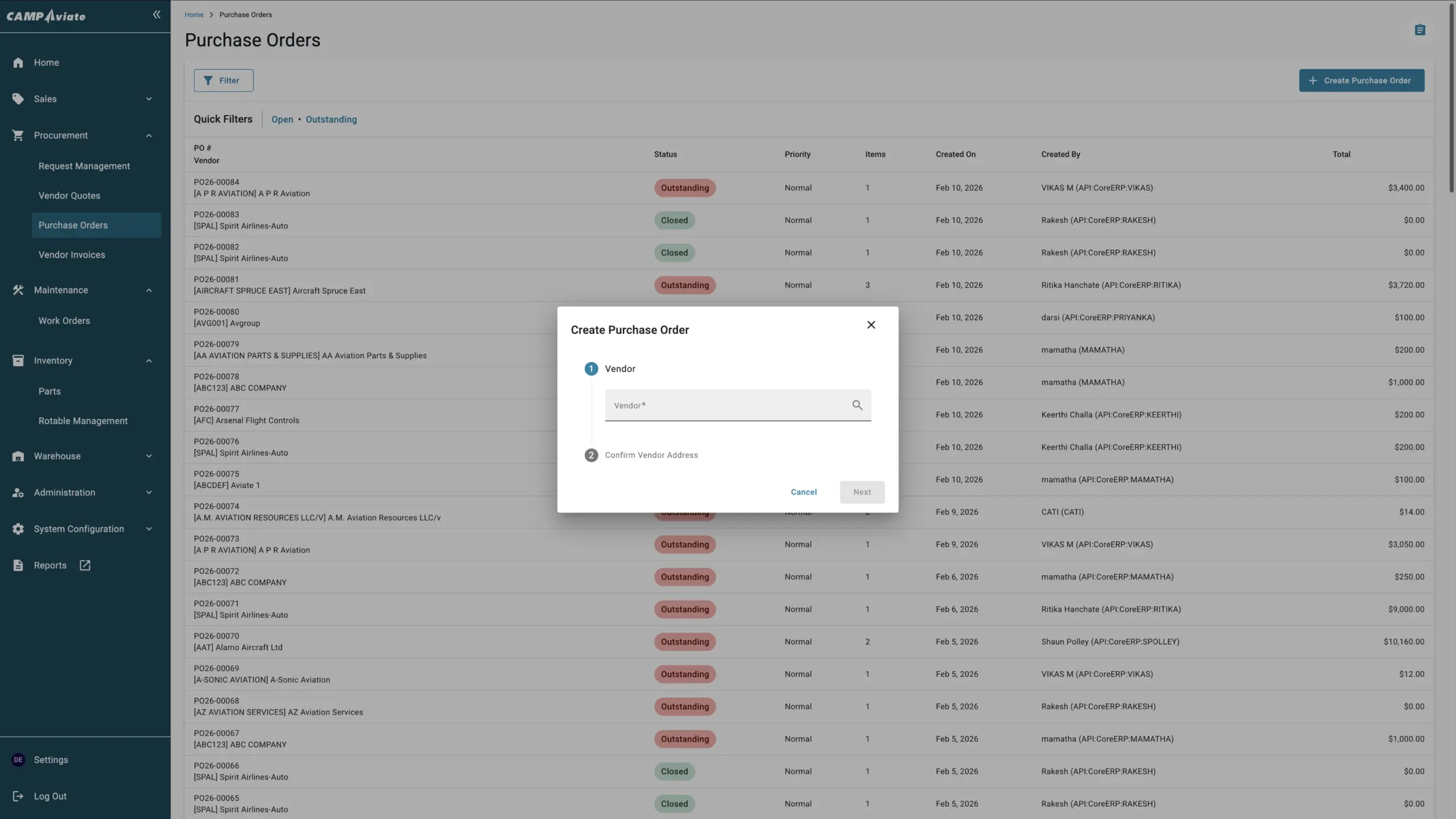The height and width of the screenshot is (819, 1456).
Task: Collapse the Procurement section chevron
Action: [149, 135]
